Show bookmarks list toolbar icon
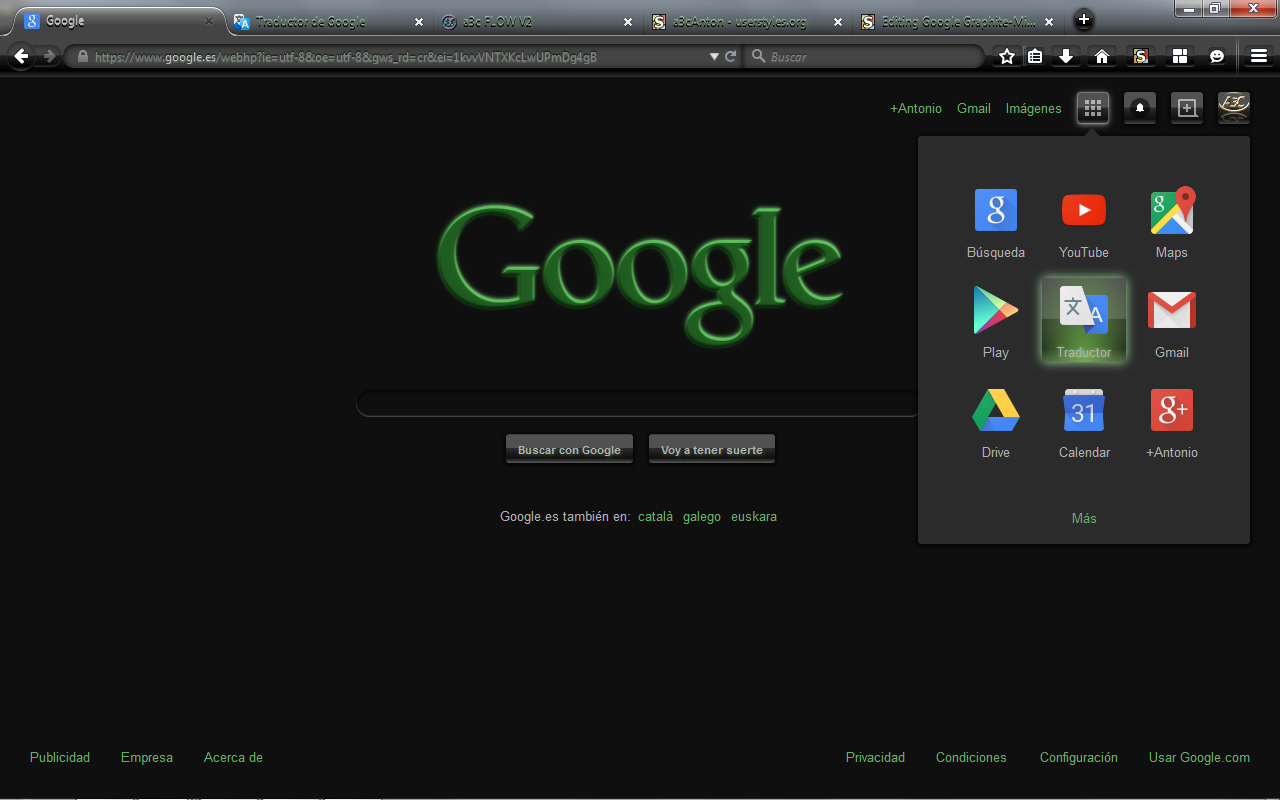The height and width of the screenshot is (800, 1280). click(1035, 57)
